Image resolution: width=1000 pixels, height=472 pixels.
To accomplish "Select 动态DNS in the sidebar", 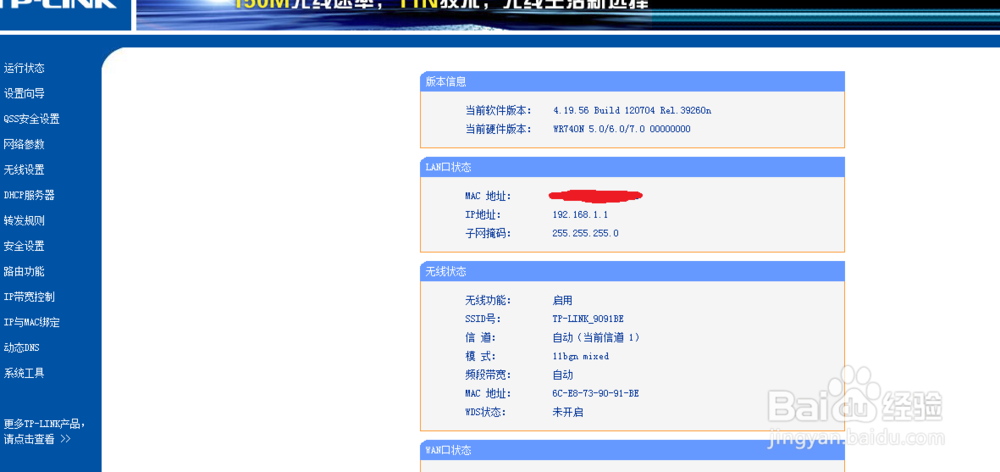I will 22,348.
